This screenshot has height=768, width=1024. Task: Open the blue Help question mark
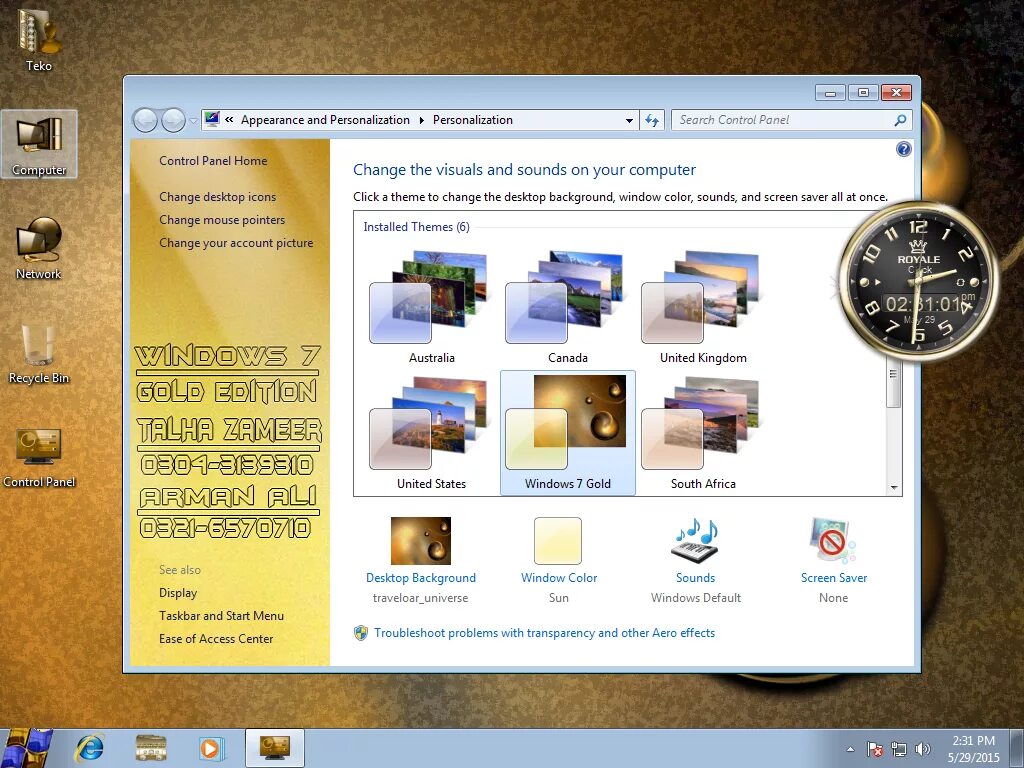tap(904, 150)
